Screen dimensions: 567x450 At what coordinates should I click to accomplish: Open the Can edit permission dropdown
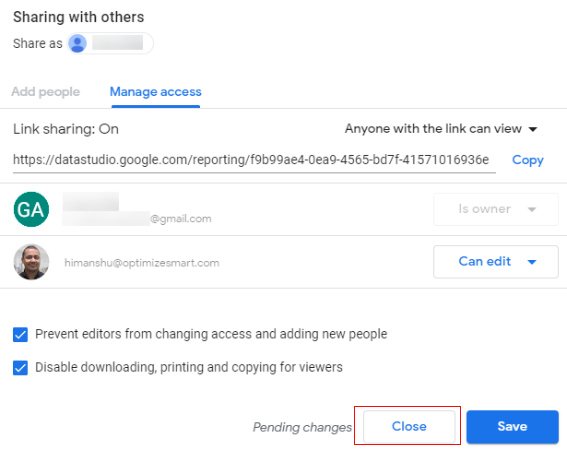click(x=496, y=262)
